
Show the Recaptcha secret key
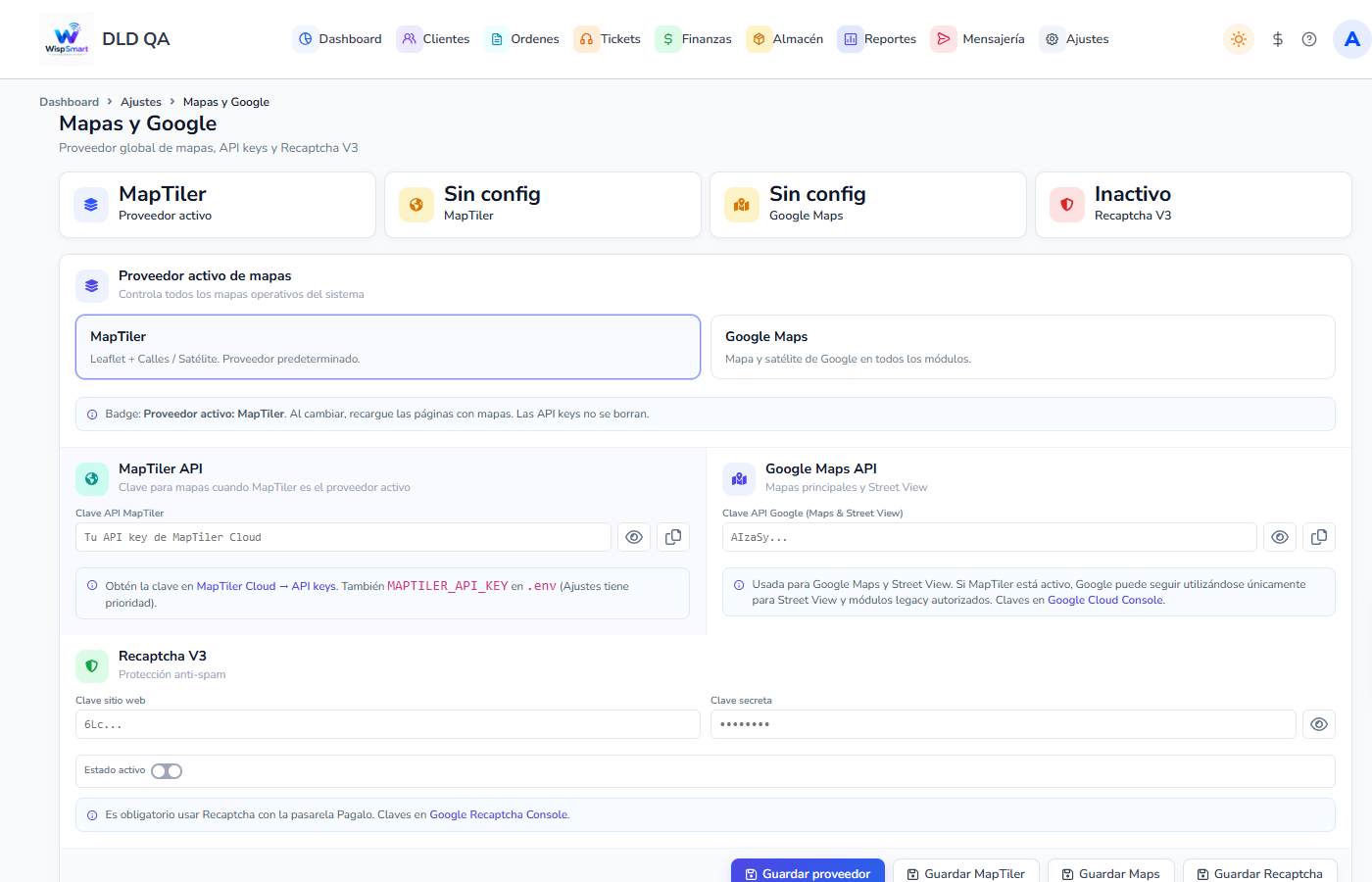point(1319,724)
